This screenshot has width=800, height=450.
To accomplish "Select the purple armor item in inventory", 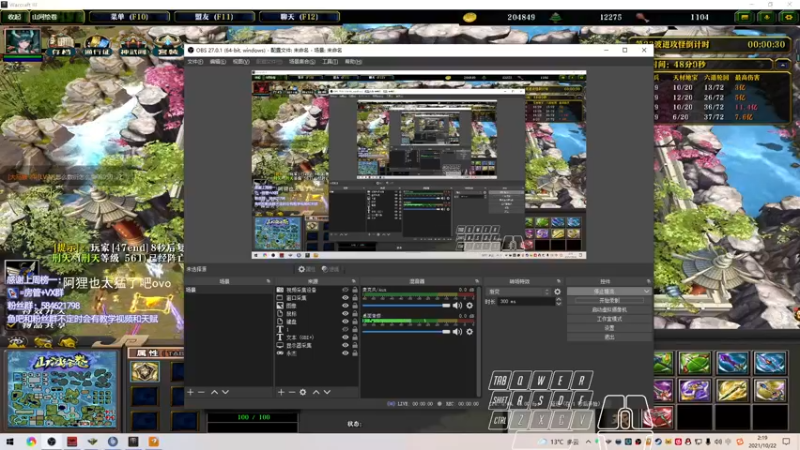I will tap(694, 391).
